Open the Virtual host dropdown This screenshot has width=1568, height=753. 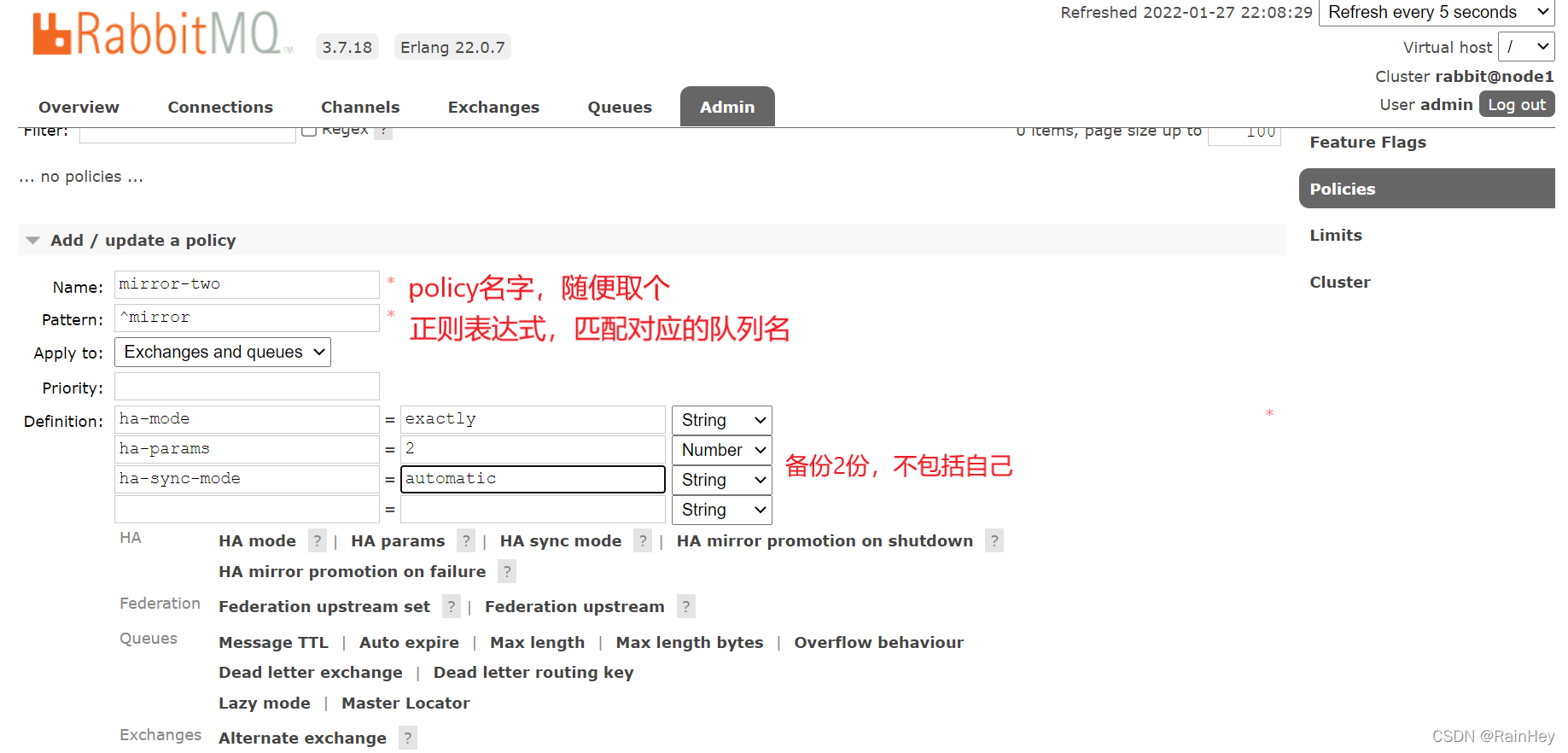pyautogui.click(x=1526, y=47)
